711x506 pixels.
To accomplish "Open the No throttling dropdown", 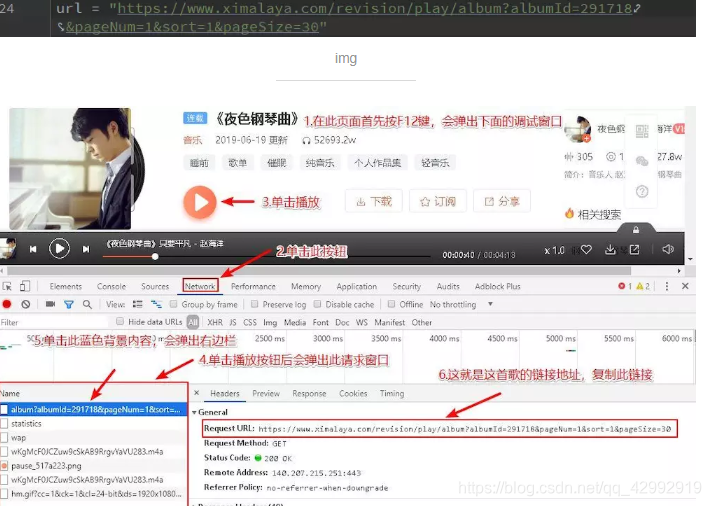I will click(461, 304).
